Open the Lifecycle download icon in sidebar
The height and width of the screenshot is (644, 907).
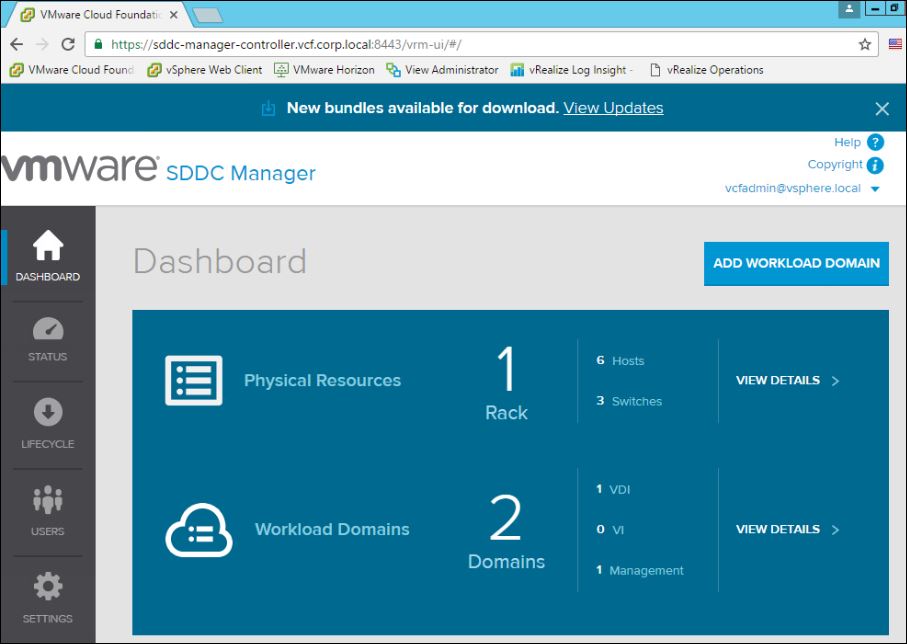48,412
